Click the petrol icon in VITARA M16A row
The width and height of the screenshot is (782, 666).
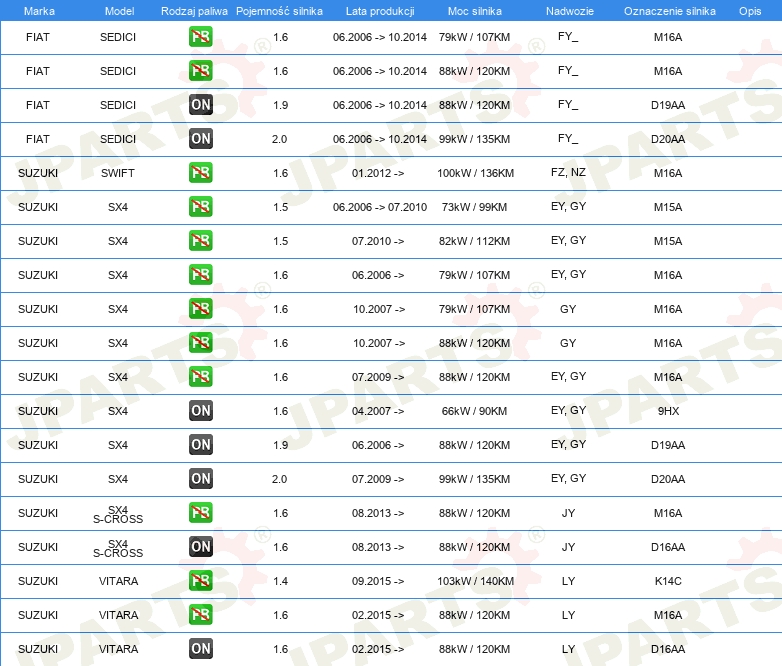point(200,615)
